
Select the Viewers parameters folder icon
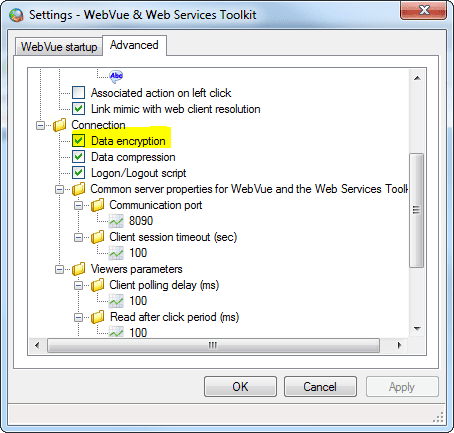tap(79, 269)
